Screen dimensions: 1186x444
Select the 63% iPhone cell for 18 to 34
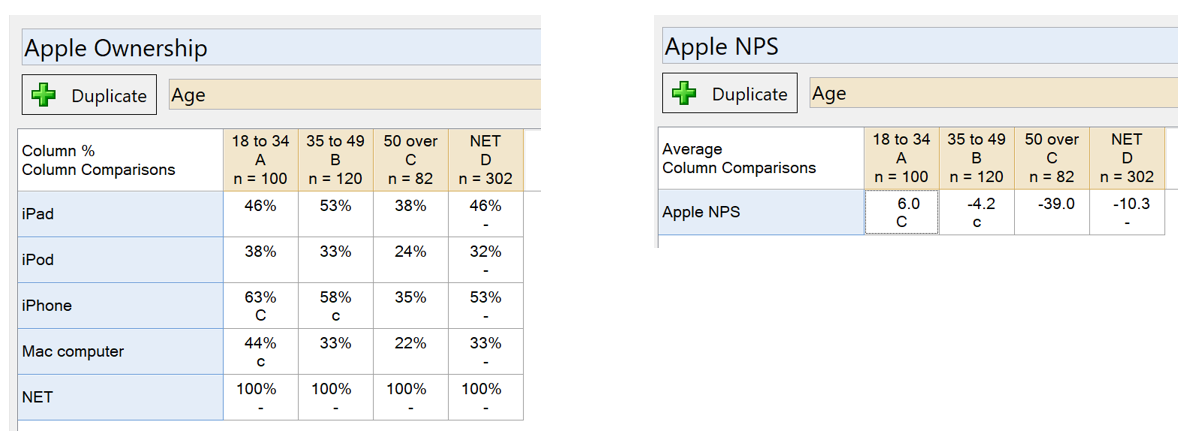tap(261, 306)
